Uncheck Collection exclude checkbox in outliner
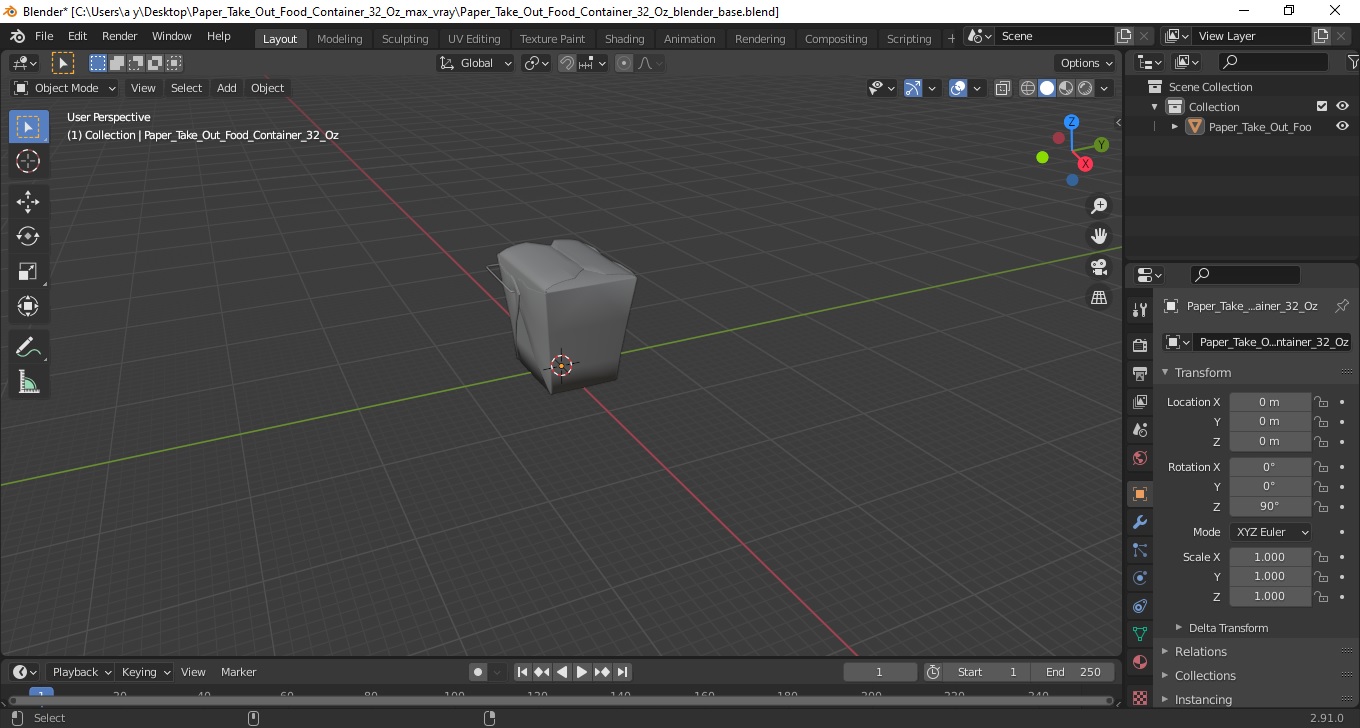The width and height of the screenshot is (1360, 728). point(1322,106)
